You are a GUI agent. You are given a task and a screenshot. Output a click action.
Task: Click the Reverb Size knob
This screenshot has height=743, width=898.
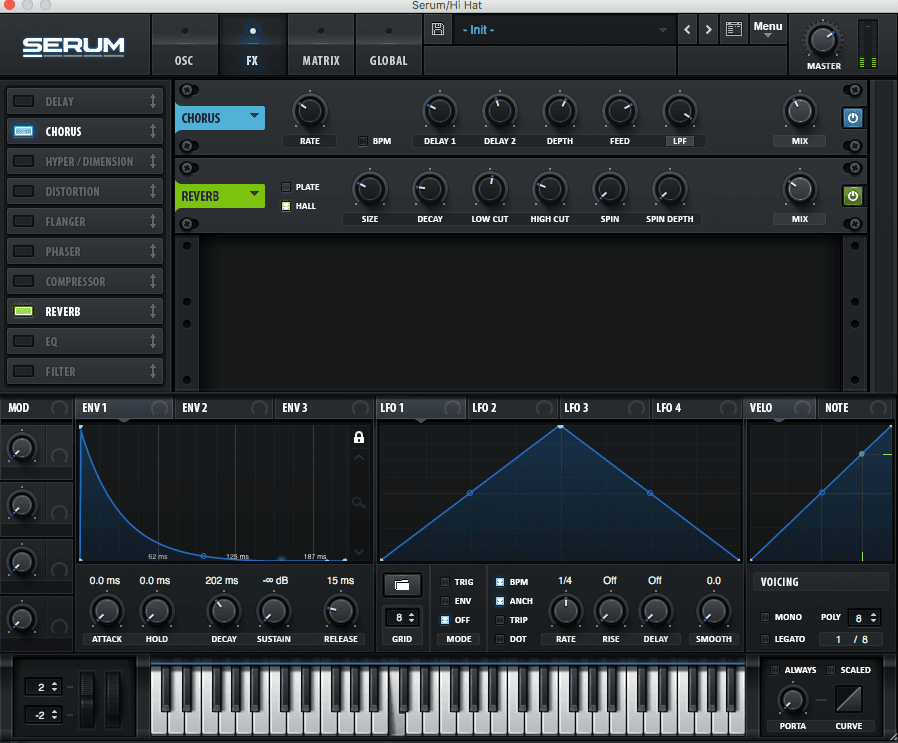[x=369, y=190]
